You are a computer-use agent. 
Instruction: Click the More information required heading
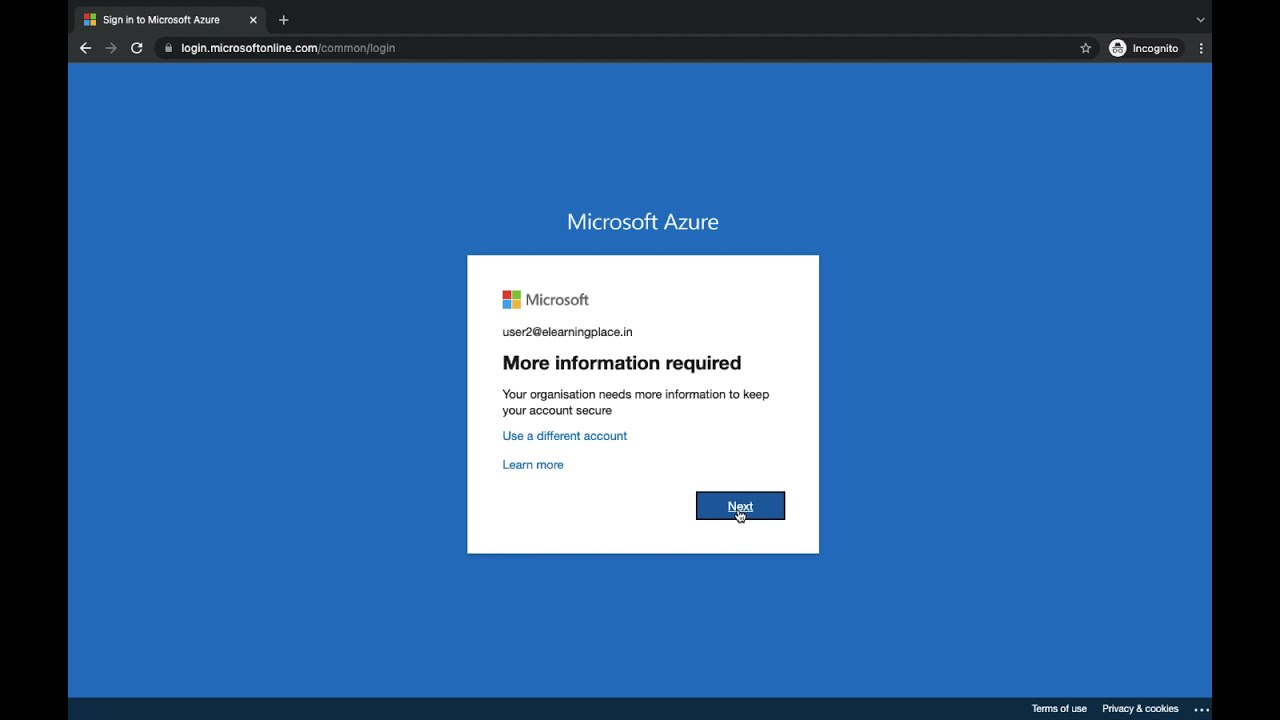tap(622, 363)
